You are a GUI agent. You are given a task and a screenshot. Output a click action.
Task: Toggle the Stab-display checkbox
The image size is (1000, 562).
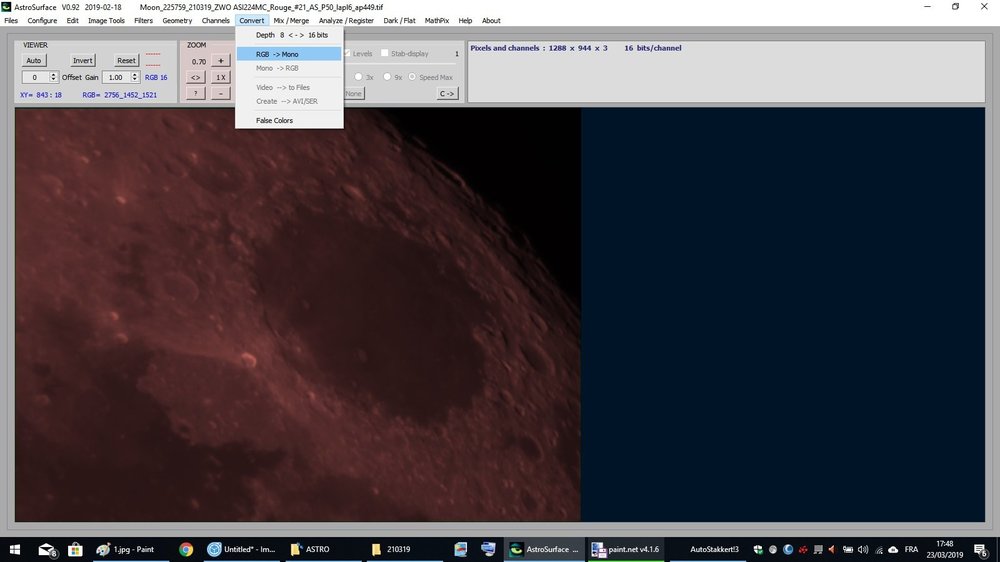click(x=385, y=54)
